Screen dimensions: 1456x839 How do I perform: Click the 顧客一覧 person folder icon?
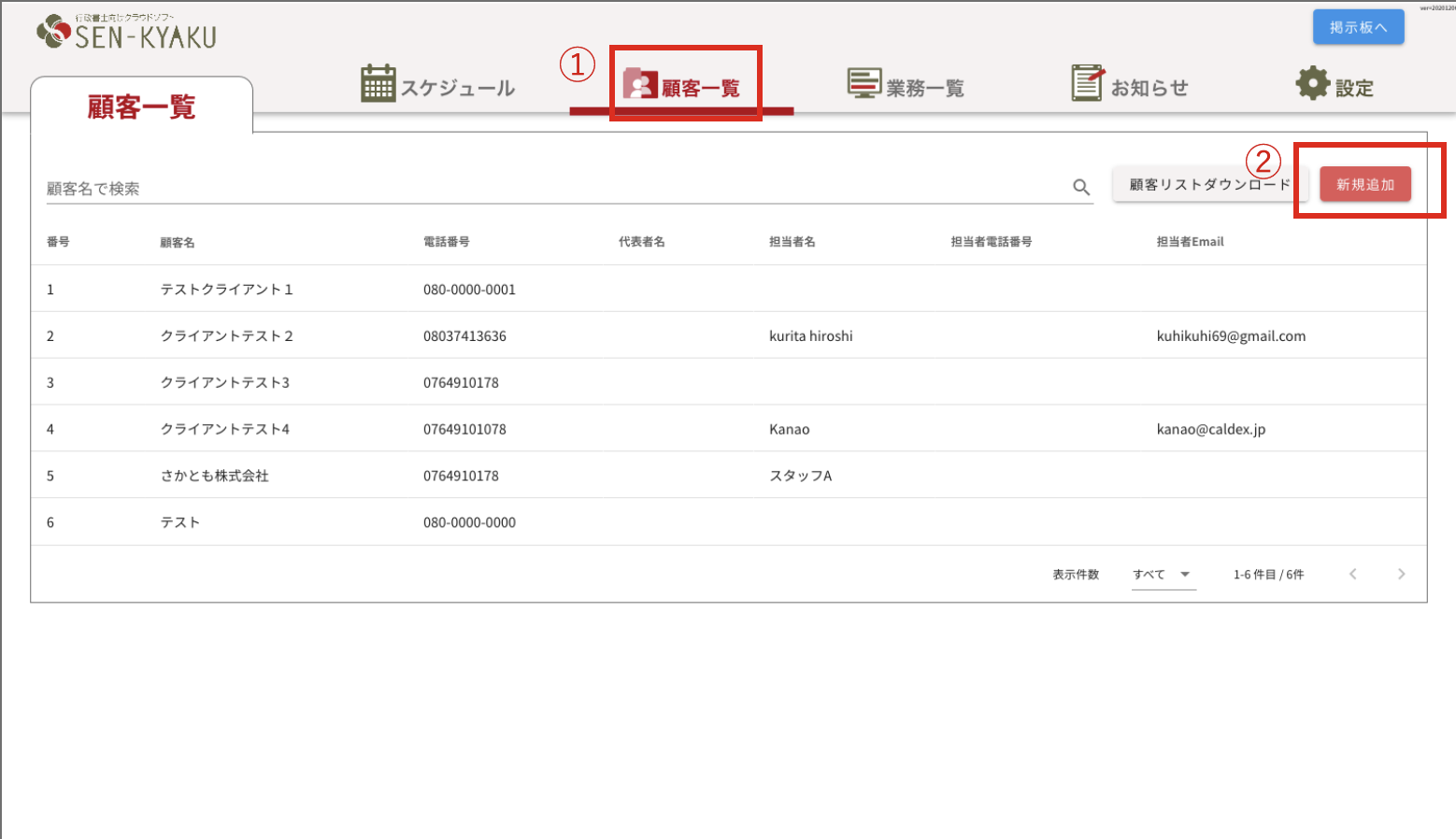click(x=640, y=84)
